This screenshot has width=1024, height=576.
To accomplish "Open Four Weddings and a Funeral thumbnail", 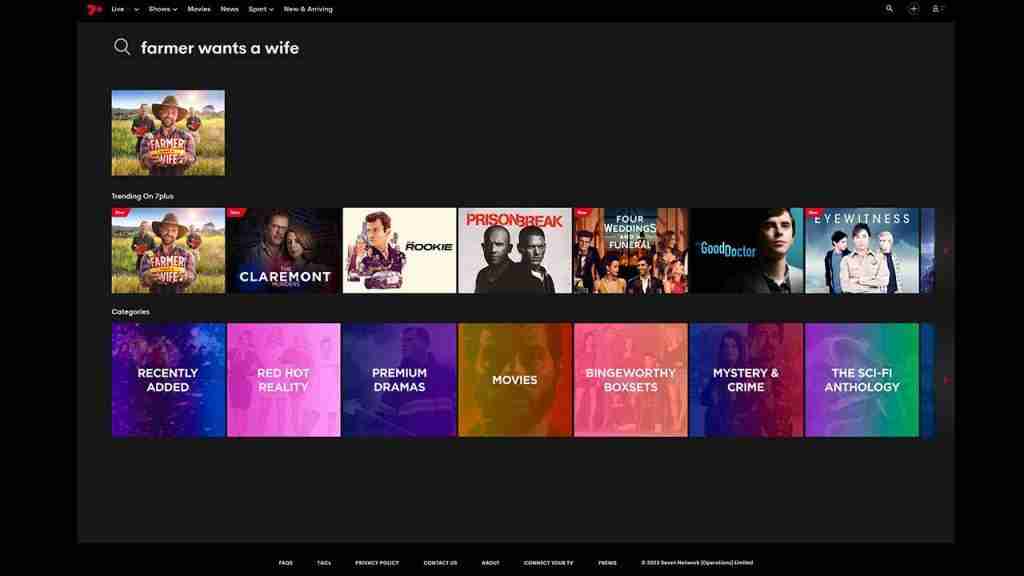I will tap(630, 251).
